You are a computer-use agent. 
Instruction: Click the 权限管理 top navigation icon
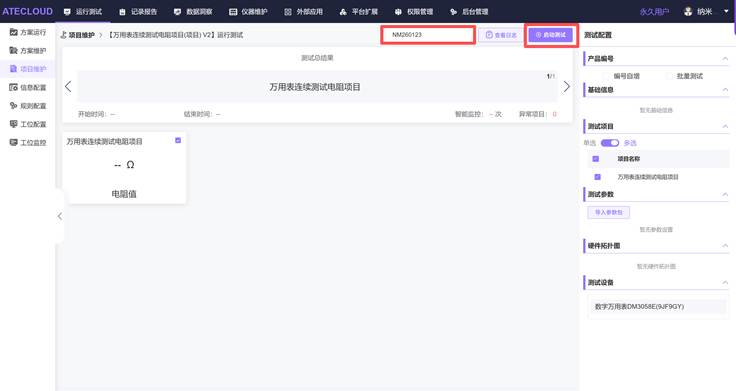tap(398, 12)
